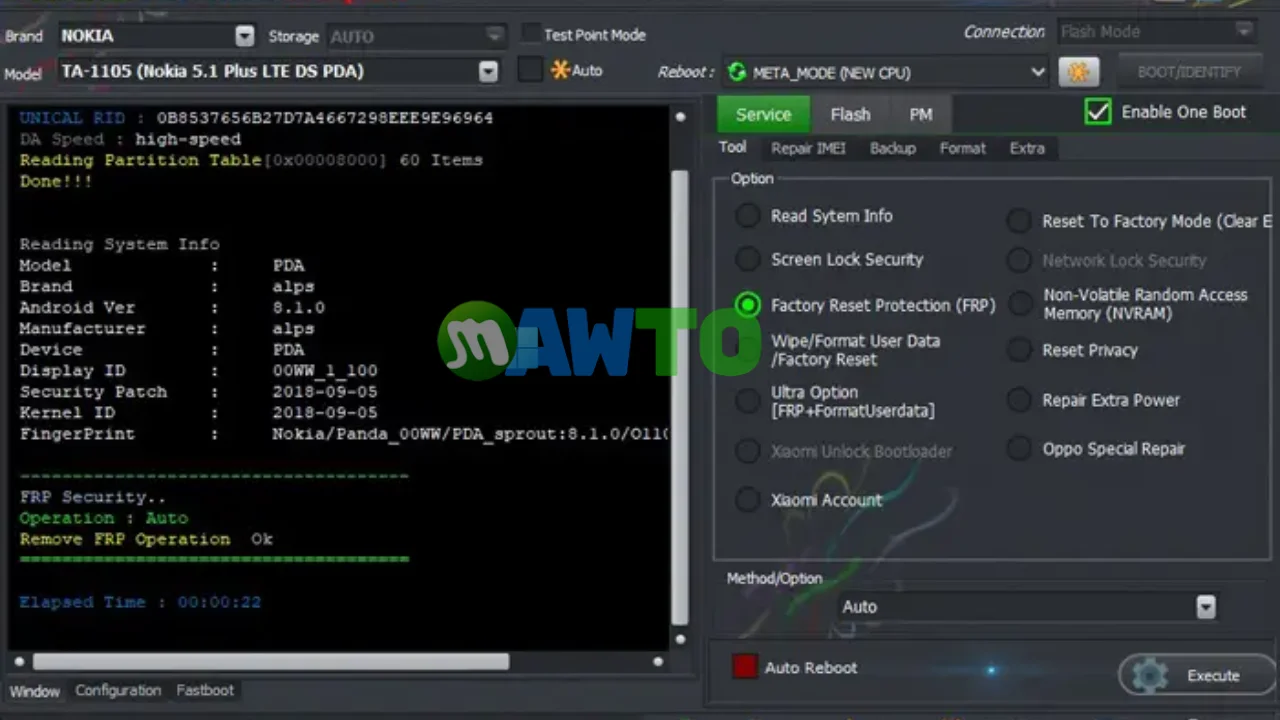
Task: Click the Execute button
Action: point(1197,676)
